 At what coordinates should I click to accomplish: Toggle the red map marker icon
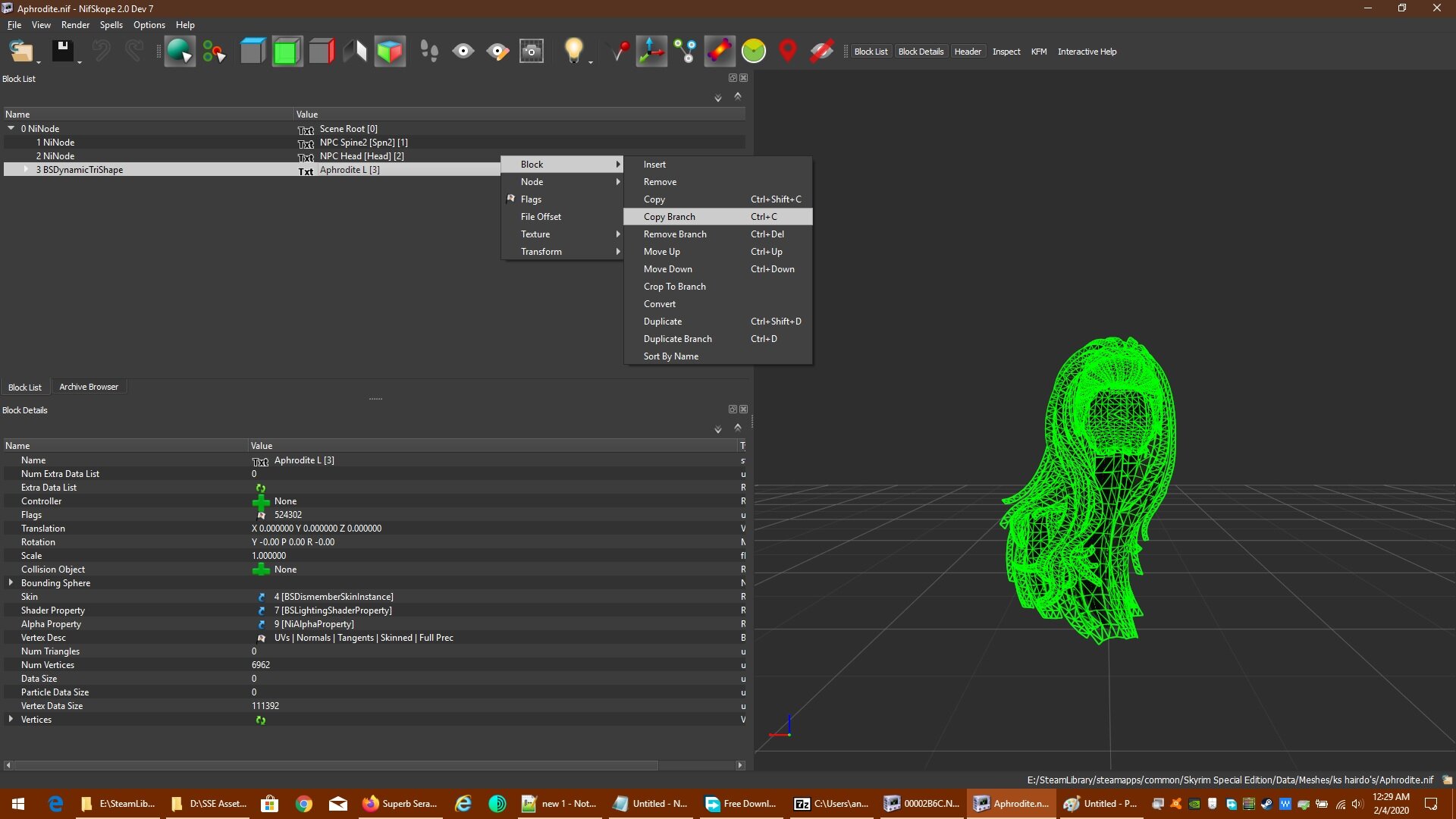pyautogui.click(x=788, y=52)
